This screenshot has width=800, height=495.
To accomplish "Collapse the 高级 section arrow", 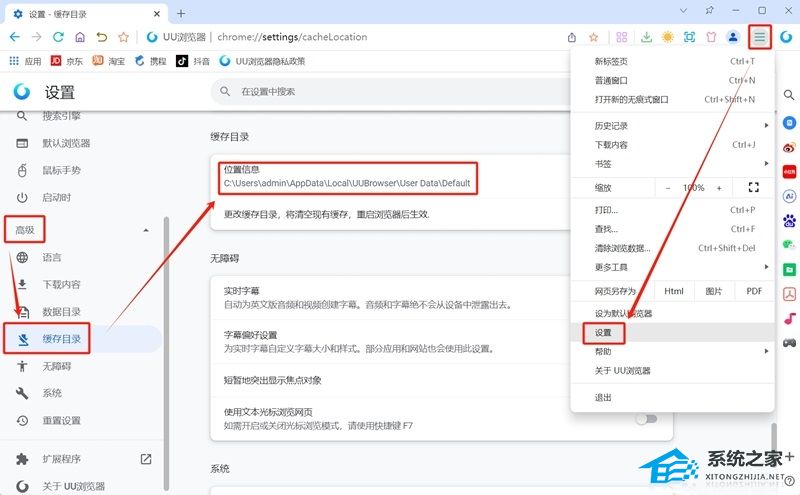I will (x=146, y=230).
